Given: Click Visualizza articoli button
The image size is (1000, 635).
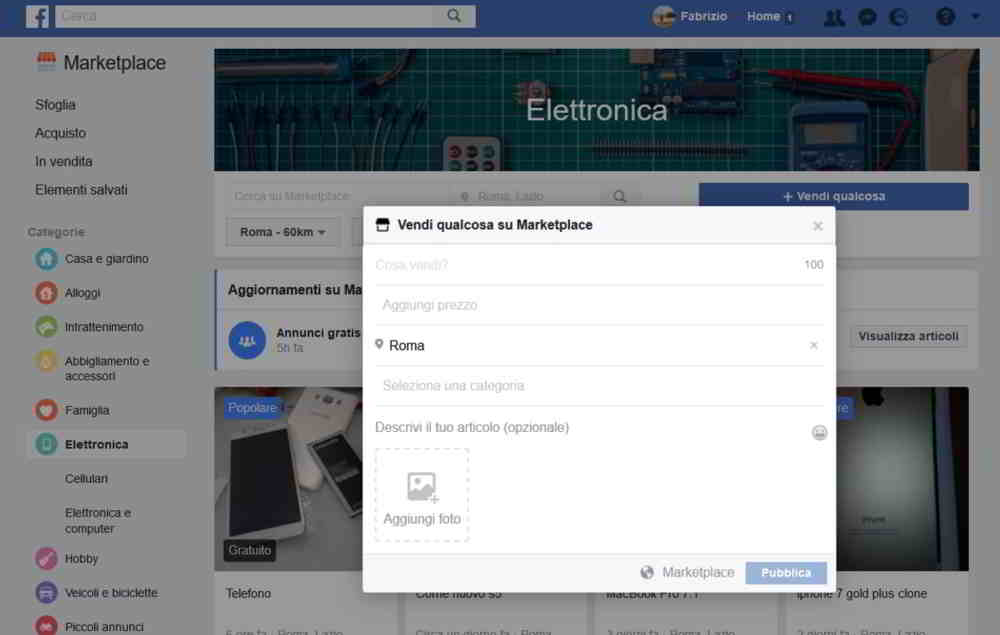Looking at the screenshot, I should click(x=908, y=336).
